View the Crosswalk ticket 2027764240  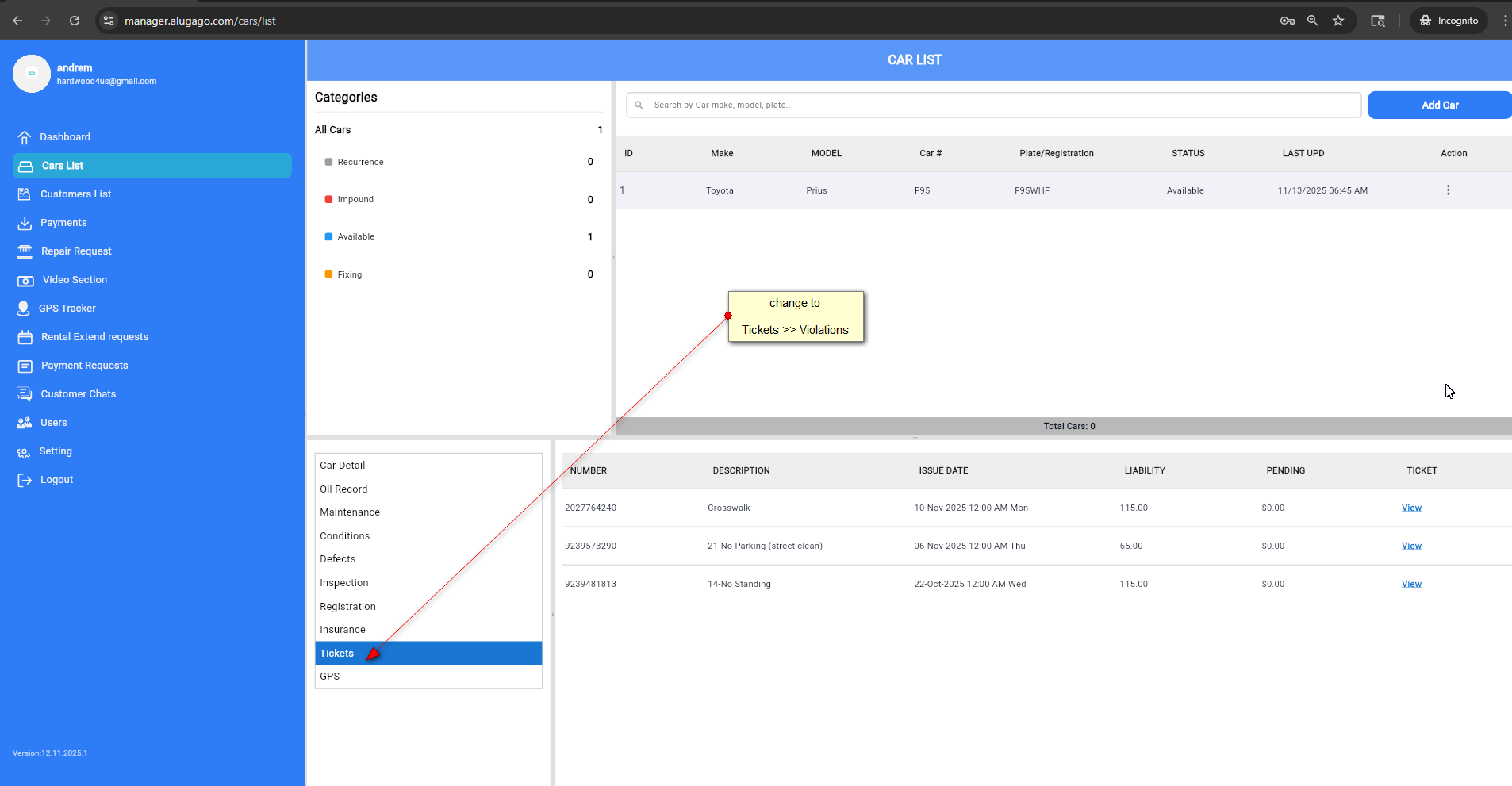coord(1411,508)
